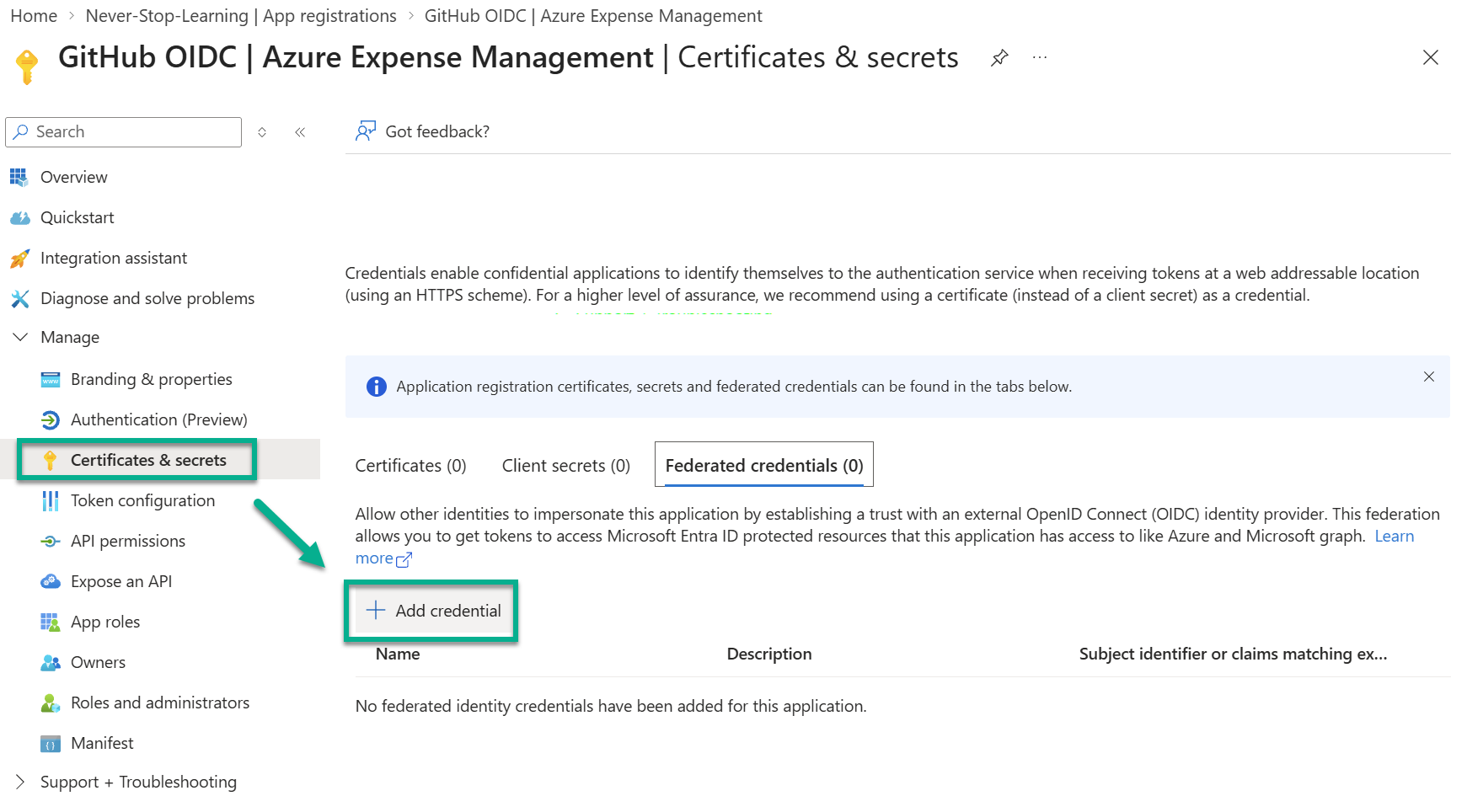
Task: Pin the blade using the pin icon
Action: click(999, 58)
